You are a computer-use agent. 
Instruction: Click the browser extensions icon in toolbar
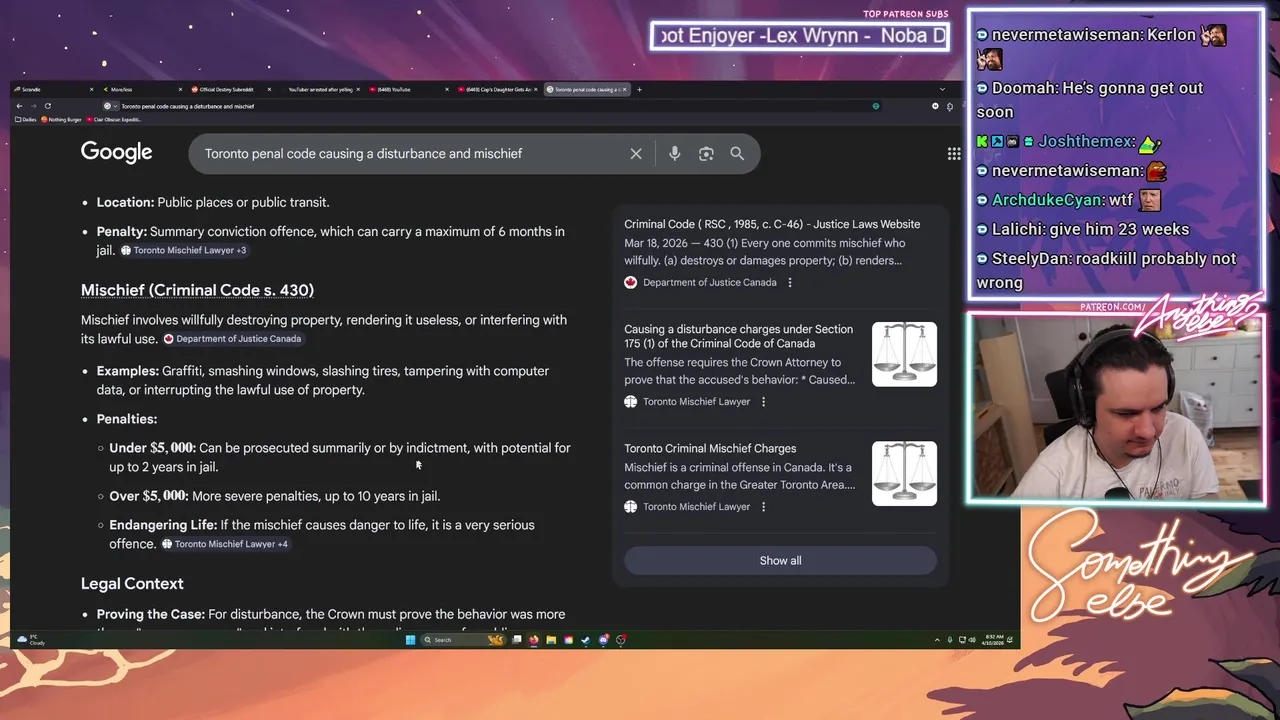[950, 106]
